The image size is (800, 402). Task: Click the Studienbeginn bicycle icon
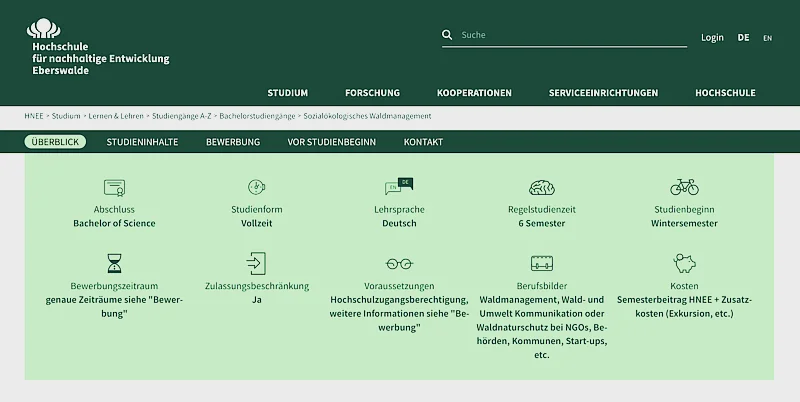click(684, 187)
